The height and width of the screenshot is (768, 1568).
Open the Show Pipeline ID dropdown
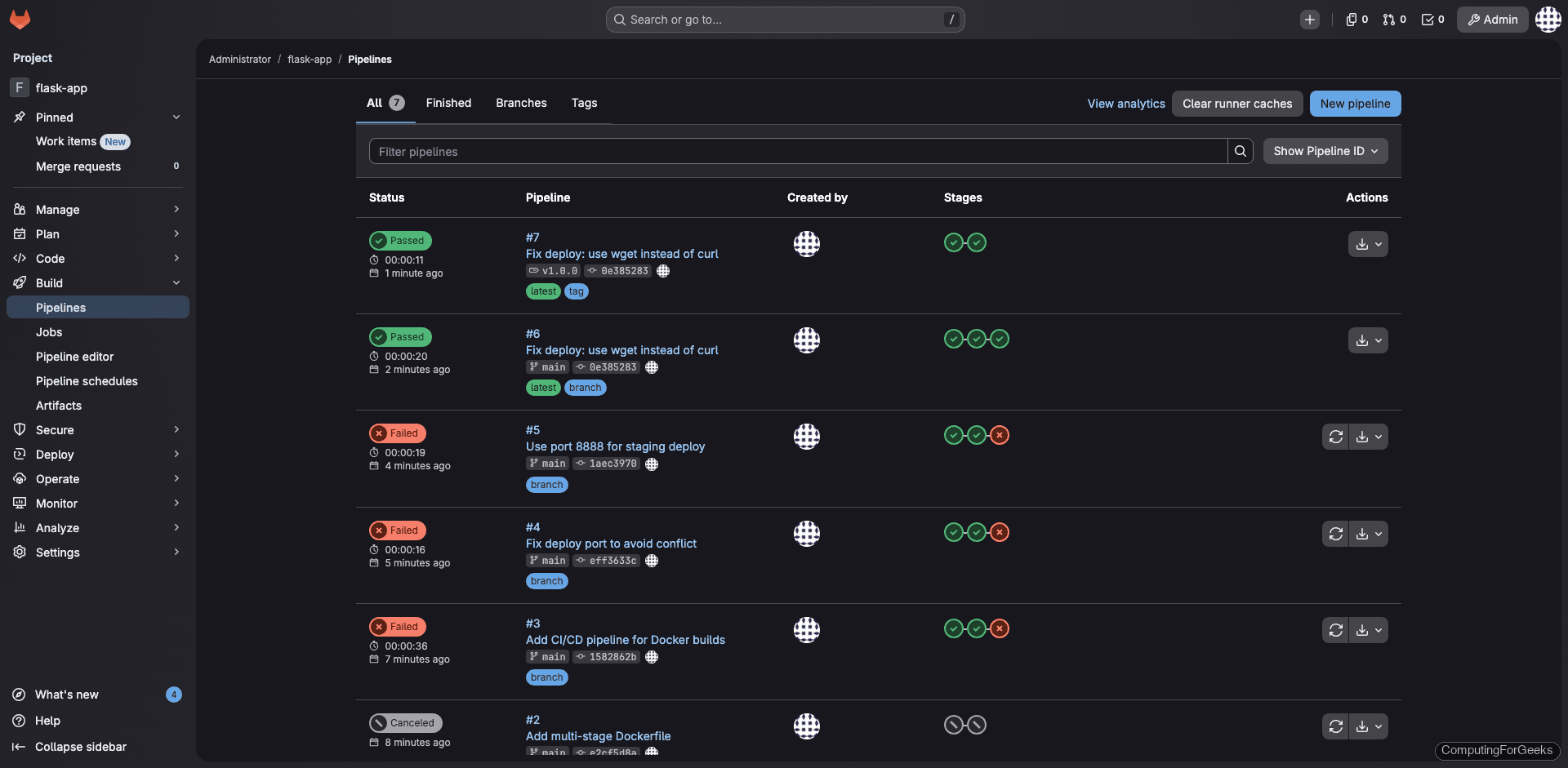1325,151
